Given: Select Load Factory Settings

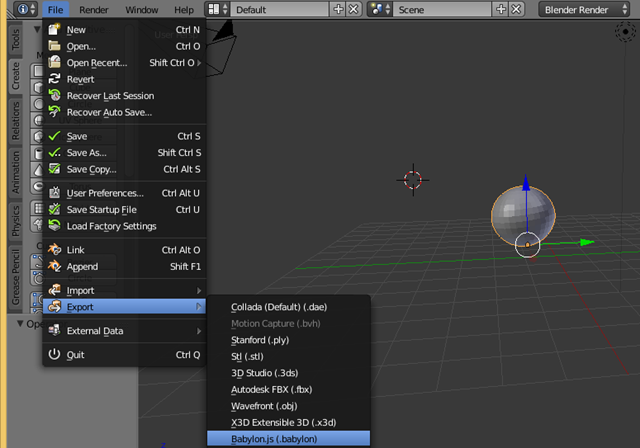Looking at the screenshot, I should (x=124, y=226).
